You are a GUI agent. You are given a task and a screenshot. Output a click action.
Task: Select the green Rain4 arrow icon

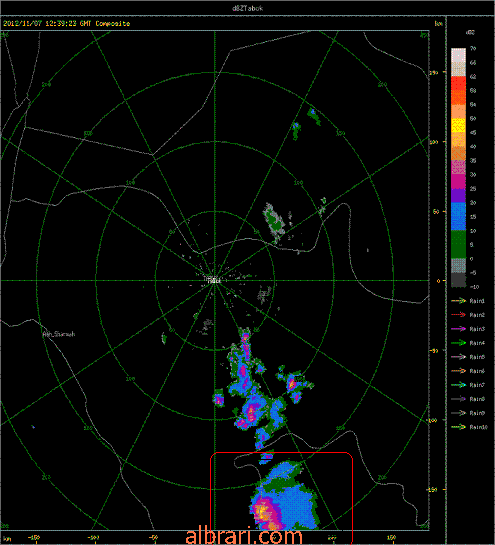tap(459, 343)
